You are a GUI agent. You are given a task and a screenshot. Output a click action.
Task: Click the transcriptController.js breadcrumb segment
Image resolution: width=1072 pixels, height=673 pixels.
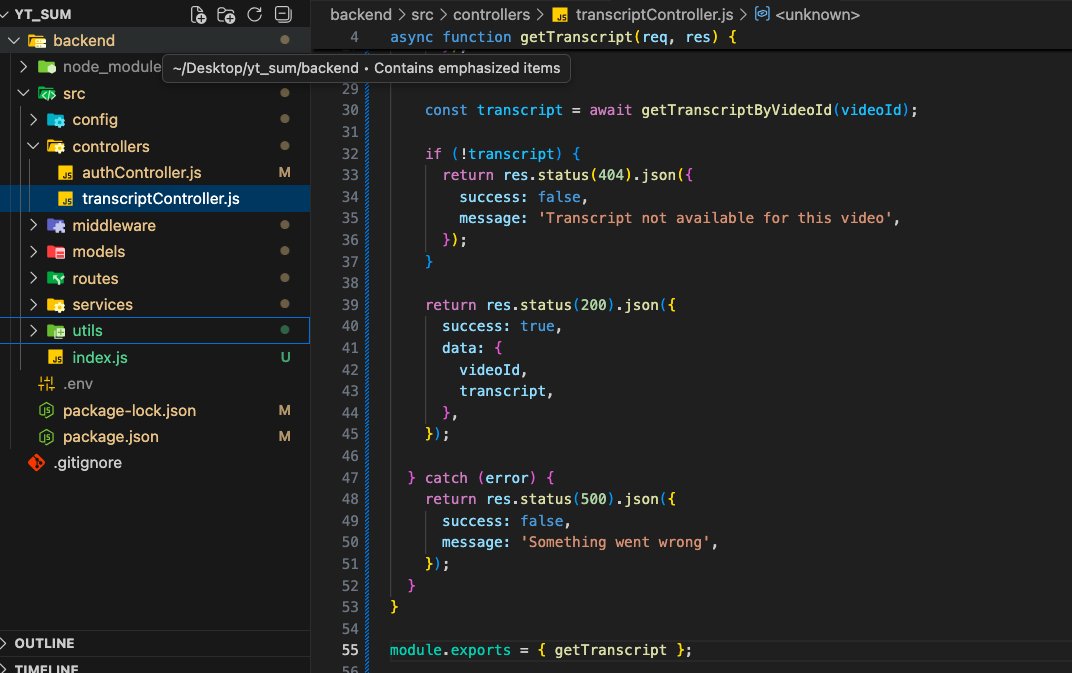[654, 14]
